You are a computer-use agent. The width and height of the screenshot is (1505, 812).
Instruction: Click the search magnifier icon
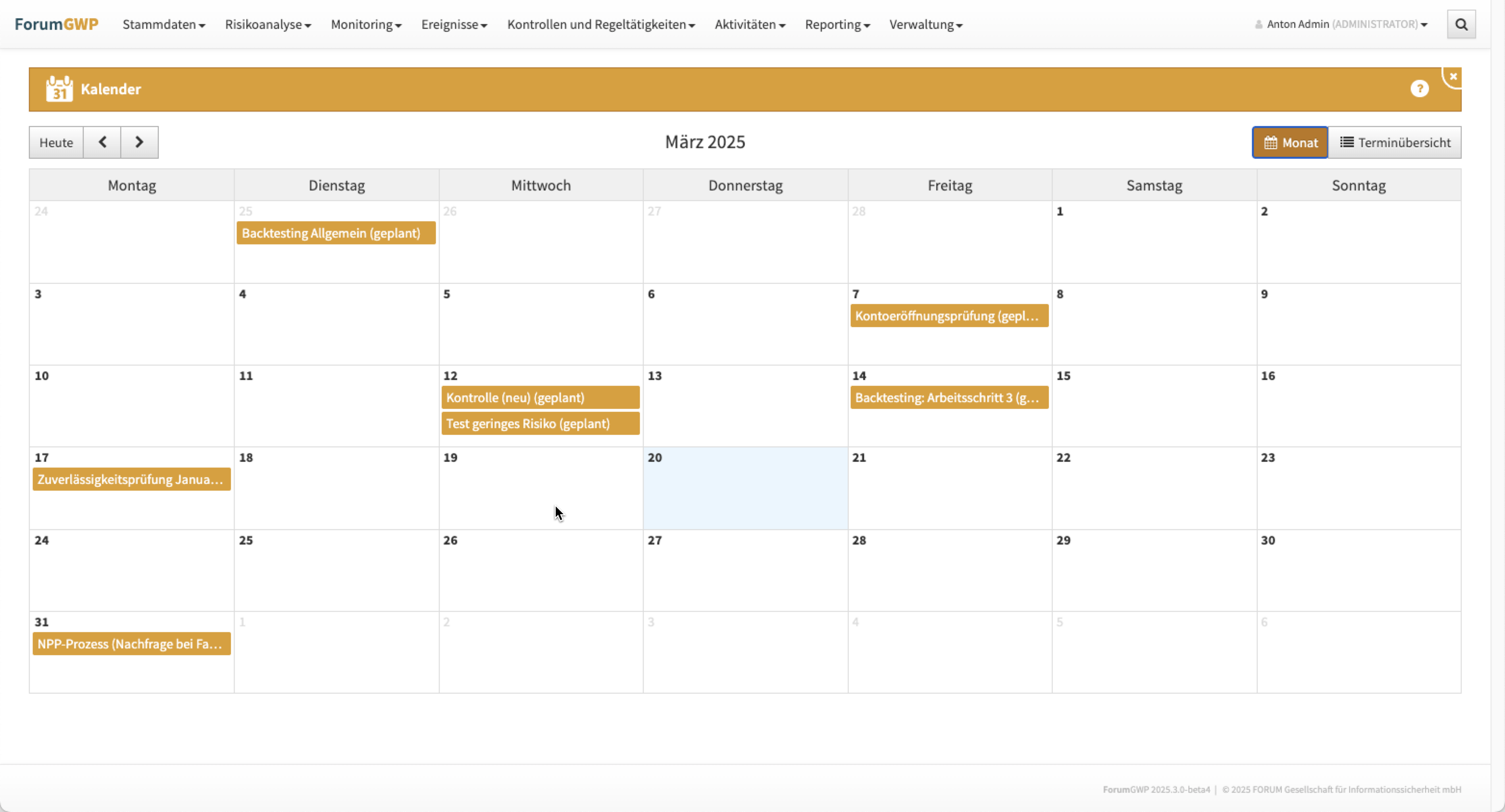click(1461, 25)
